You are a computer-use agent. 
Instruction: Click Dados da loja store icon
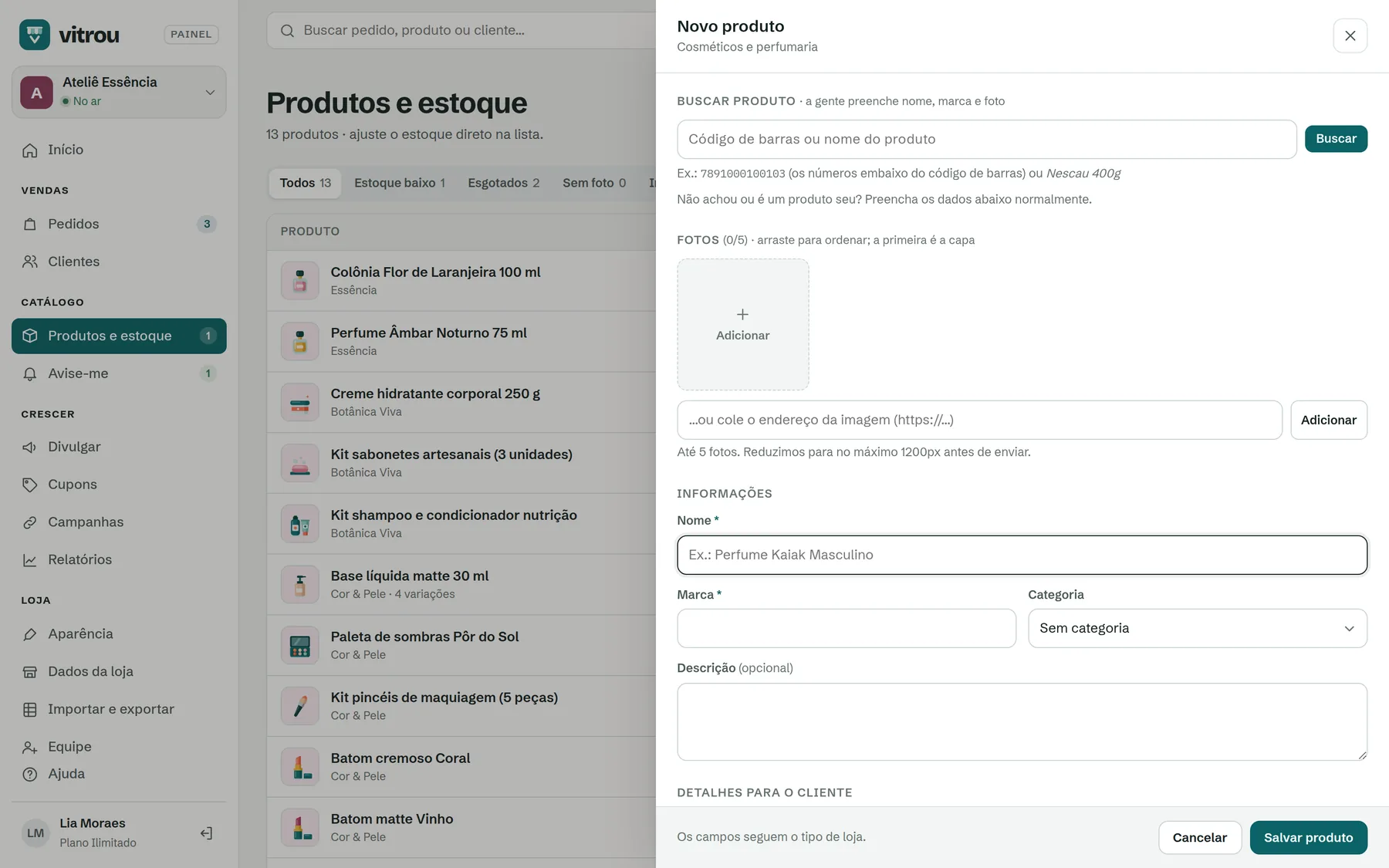click(30, 673)
